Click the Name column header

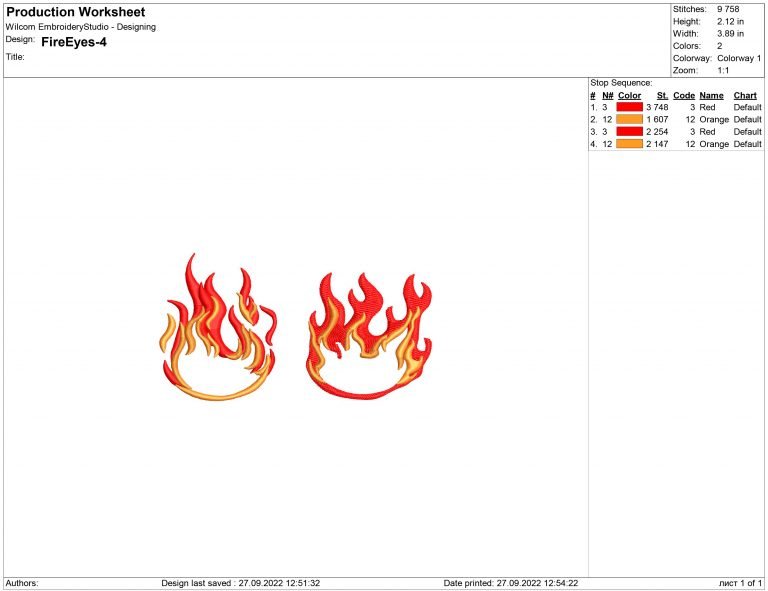[x=710, y=95]
